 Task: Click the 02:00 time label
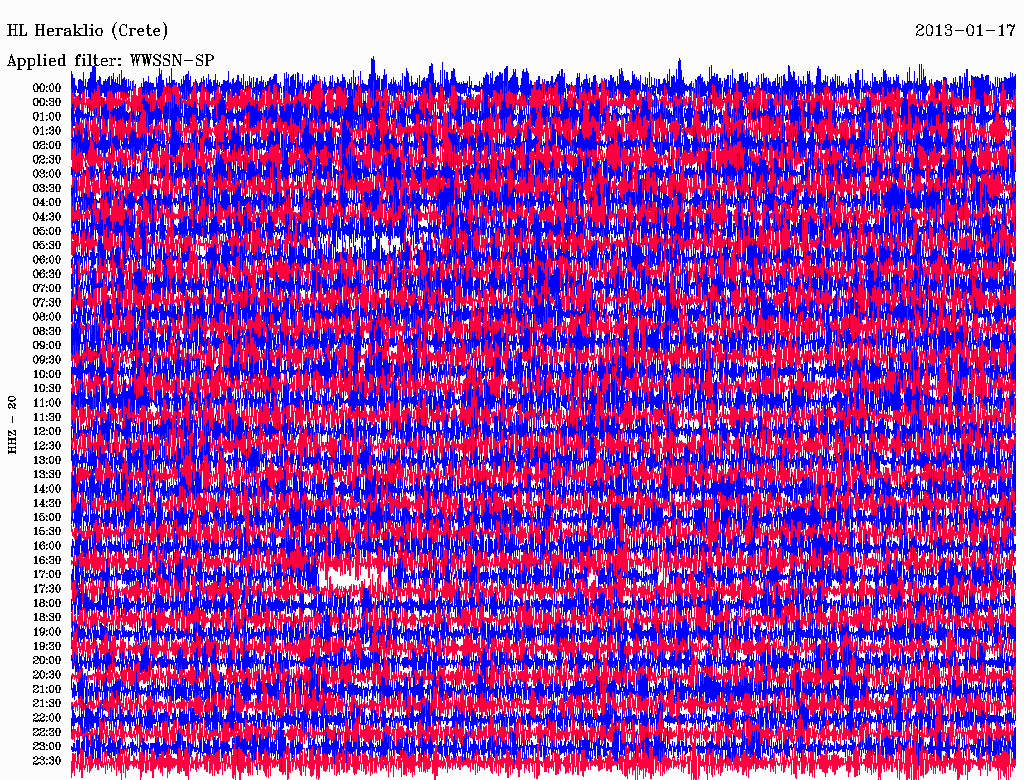(47, 145)
